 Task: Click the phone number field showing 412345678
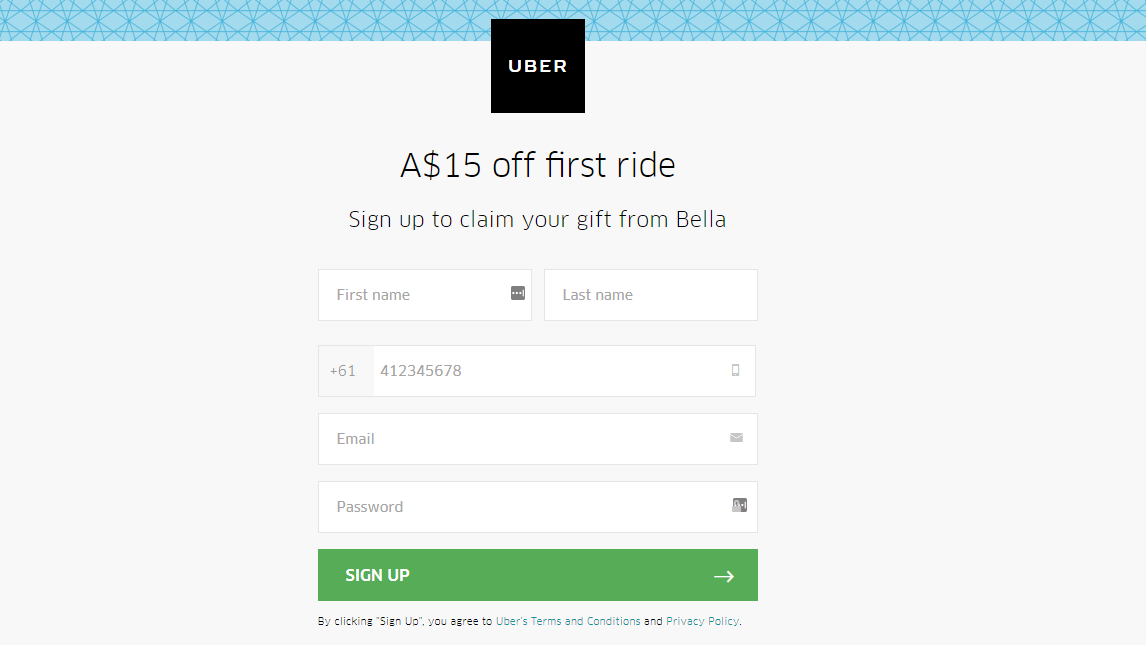point(550,370)
